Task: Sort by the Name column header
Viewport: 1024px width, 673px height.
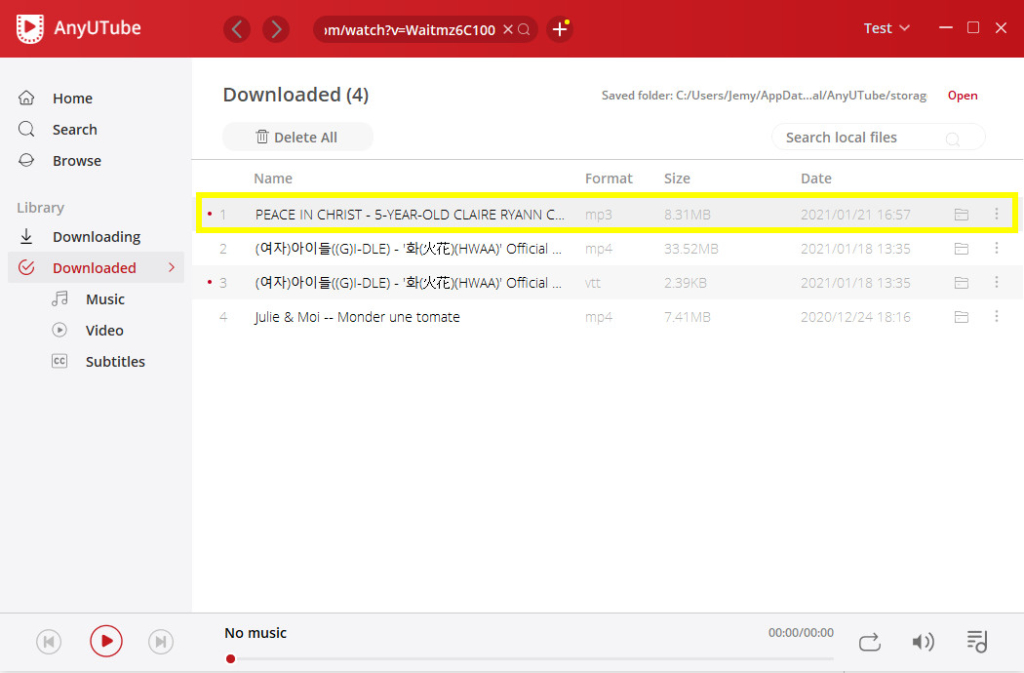Action: pos(273,178)
